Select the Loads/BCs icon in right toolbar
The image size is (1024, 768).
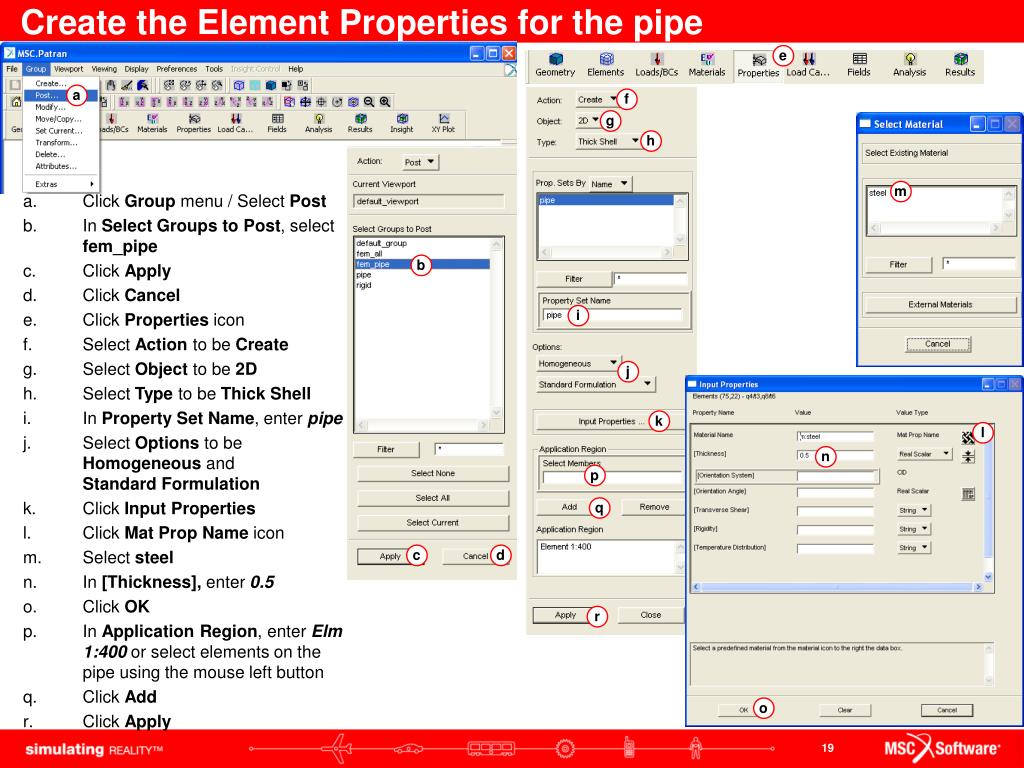(x=656, y=65)
